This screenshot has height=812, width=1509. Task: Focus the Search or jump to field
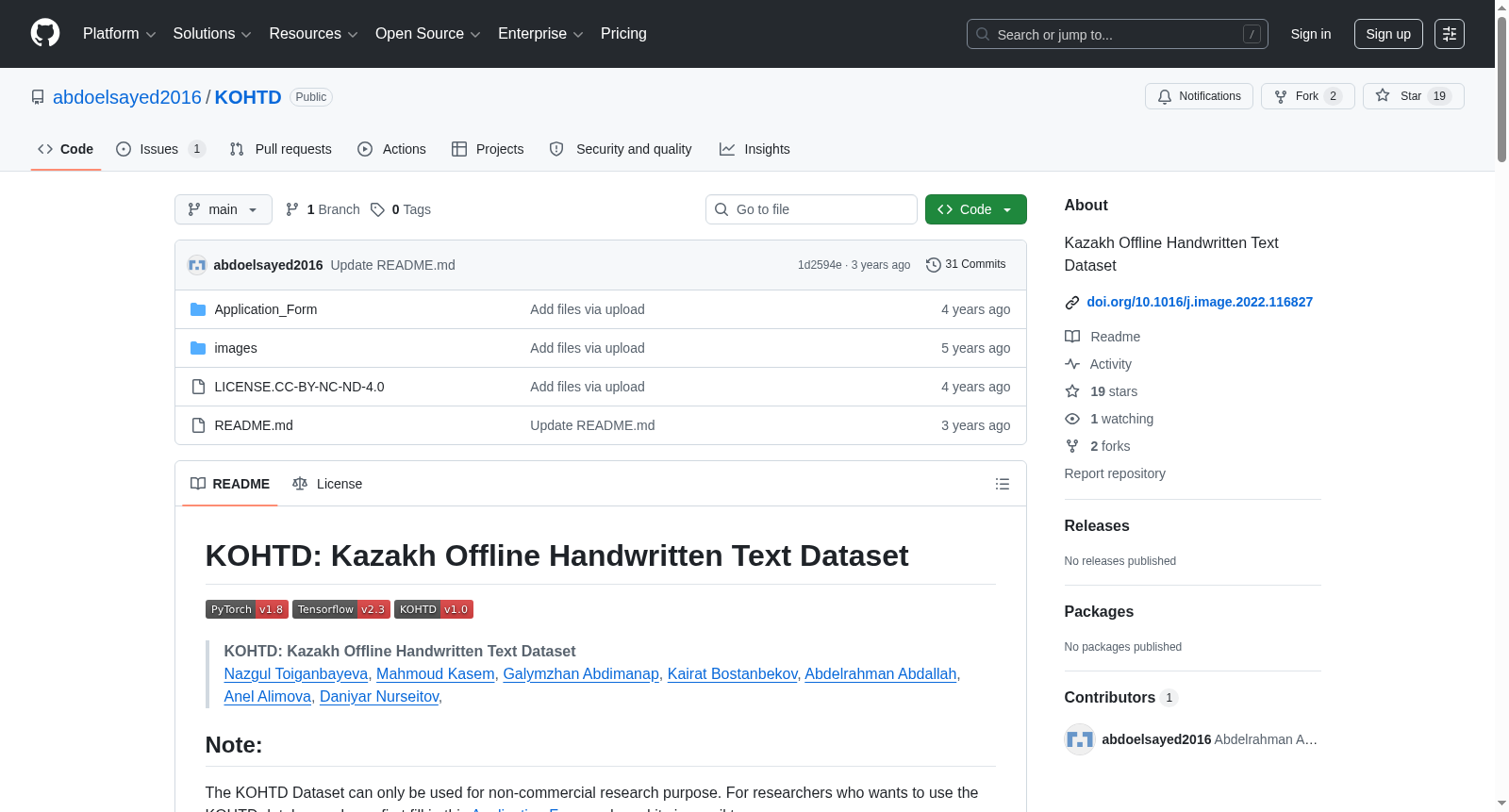(x=1117, y=34)
